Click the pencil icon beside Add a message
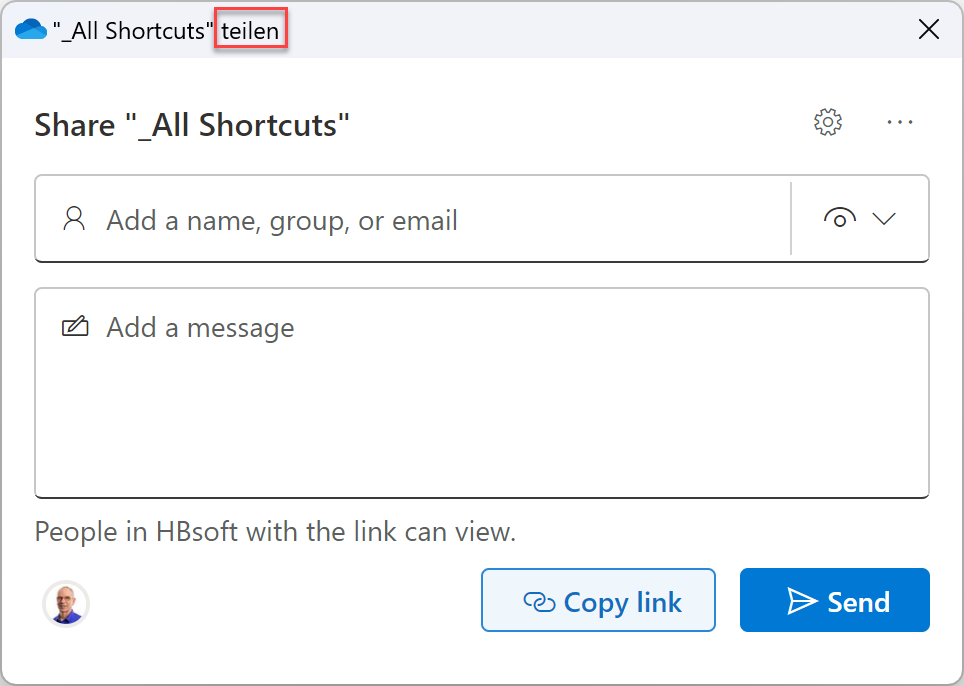964x686 pixels. point(75,327)
